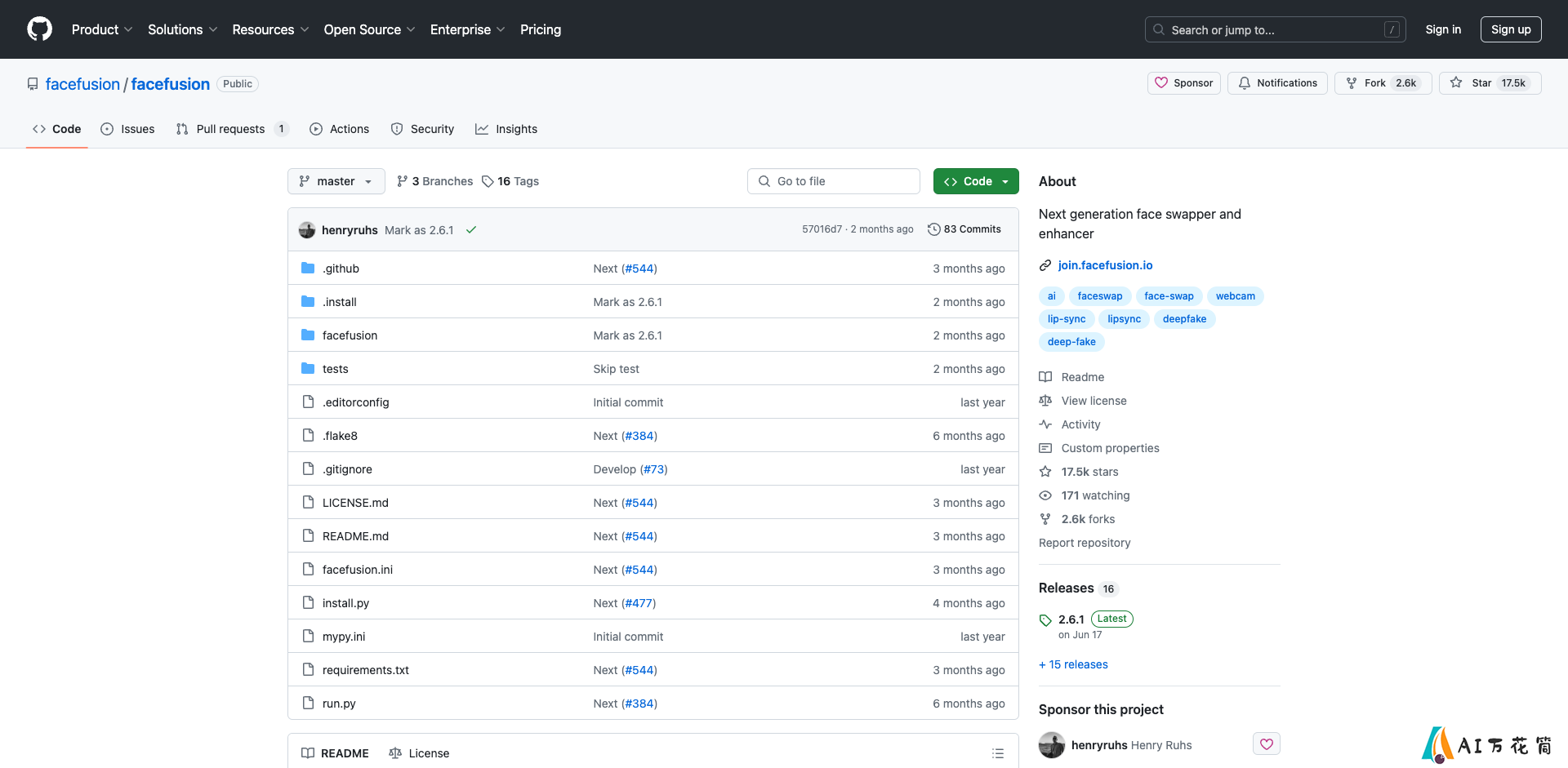Screen dimensions: 1568x768
Task: Open the .github folder
Action: [341, 269]
